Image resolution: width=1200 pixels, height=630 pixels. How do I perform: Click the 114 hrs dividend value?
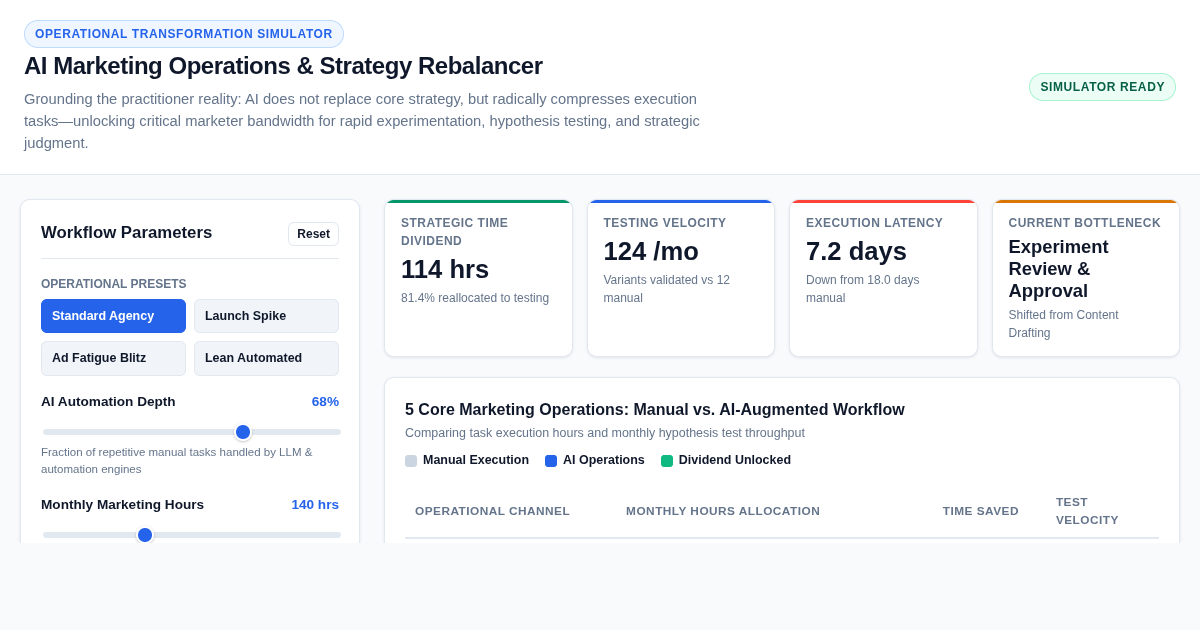[445, 269]
